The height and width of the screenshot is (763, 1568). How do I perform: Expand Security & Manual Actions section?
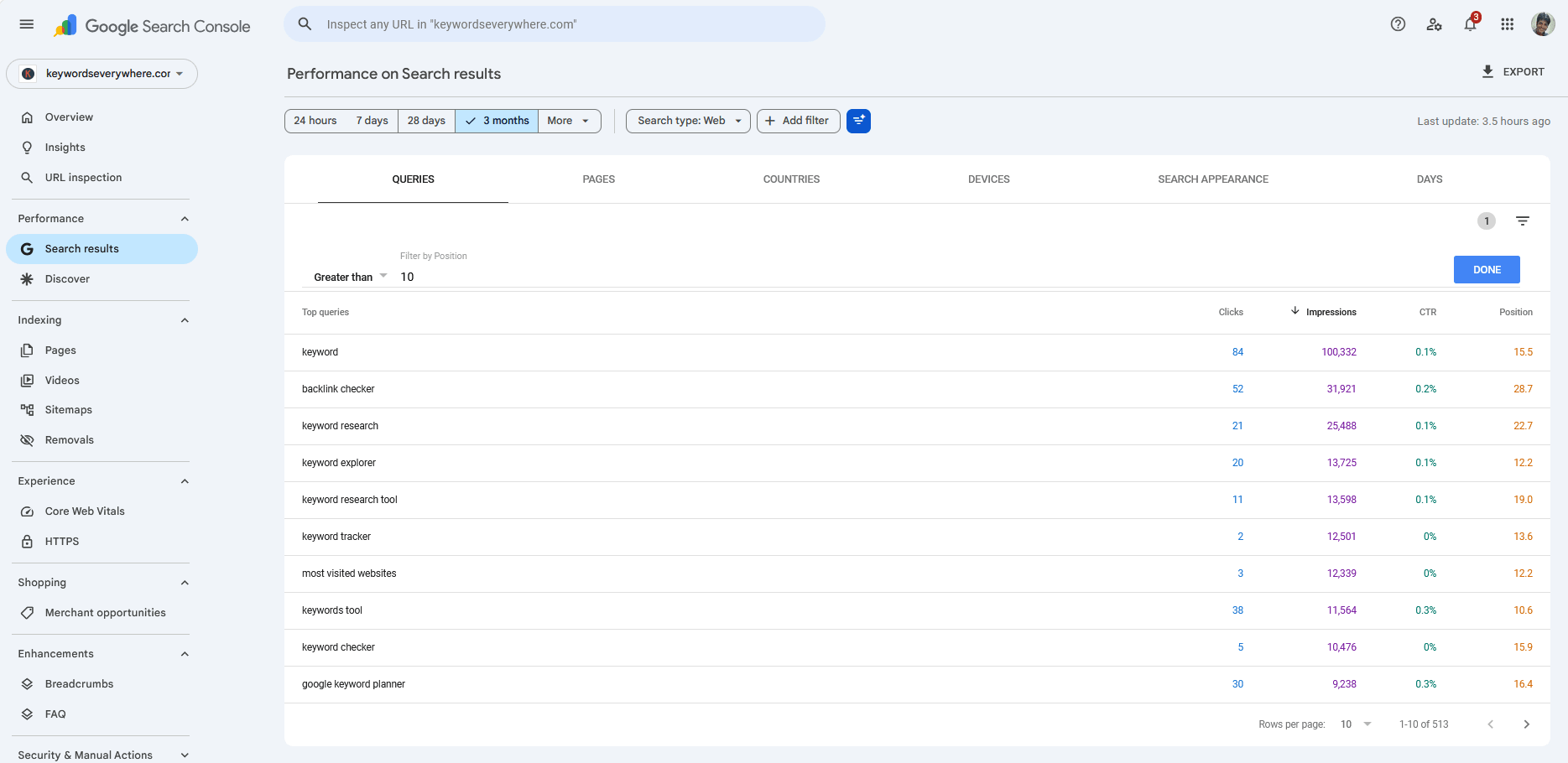[185, 755]
